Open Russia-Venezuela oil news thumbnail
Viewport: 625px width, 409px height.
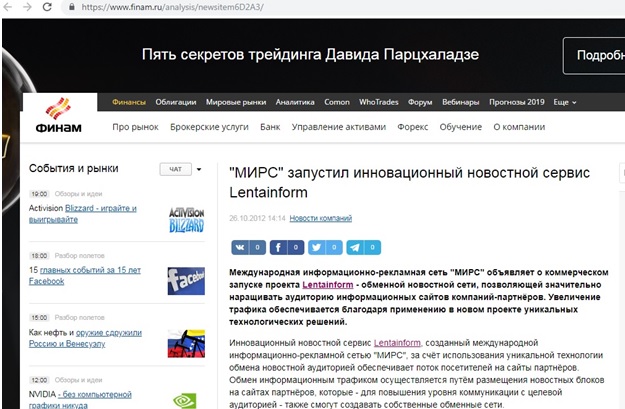pos(186,343)
